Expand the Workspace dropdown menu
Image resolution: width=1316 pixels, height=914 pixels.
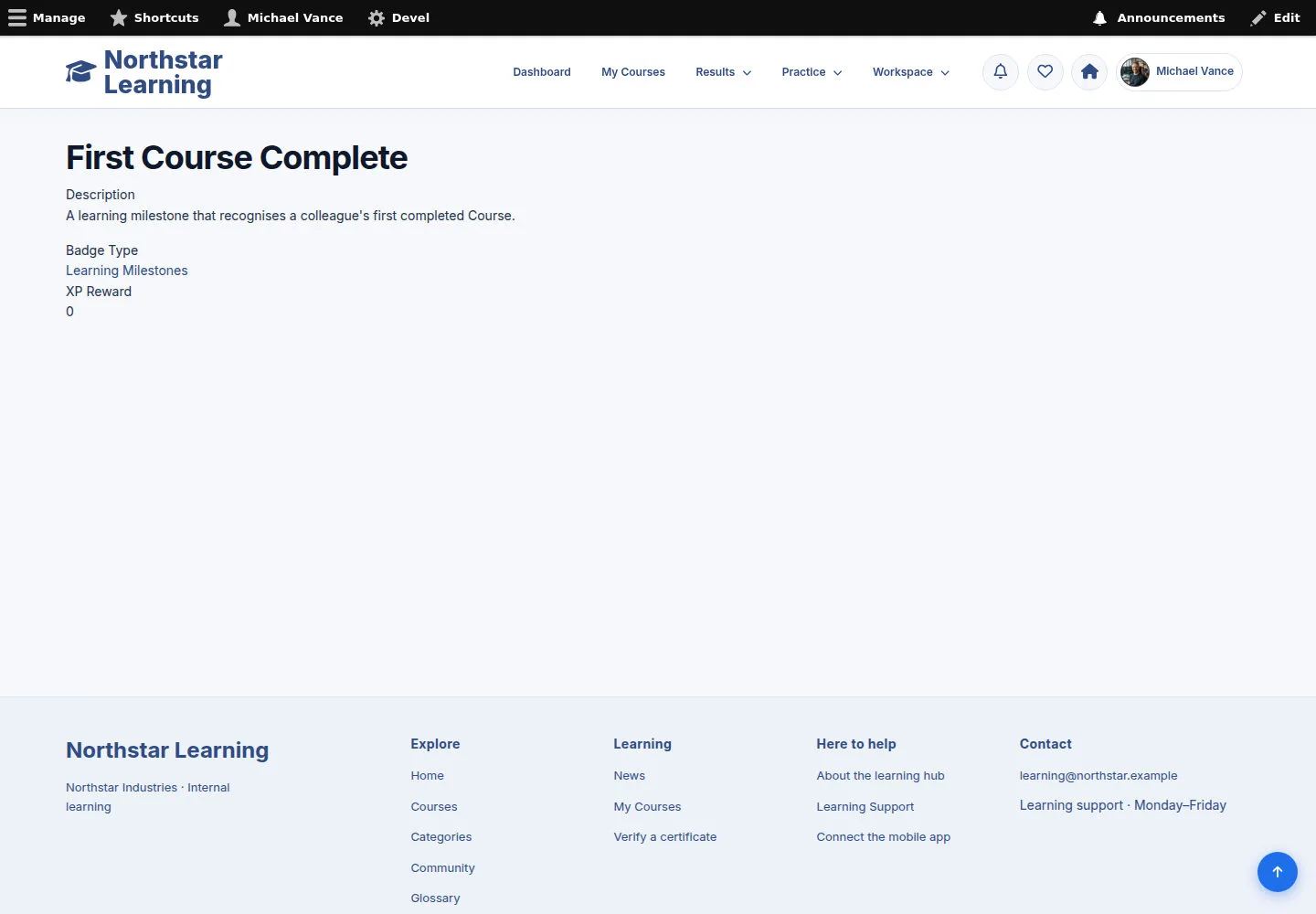coord(911,72)
